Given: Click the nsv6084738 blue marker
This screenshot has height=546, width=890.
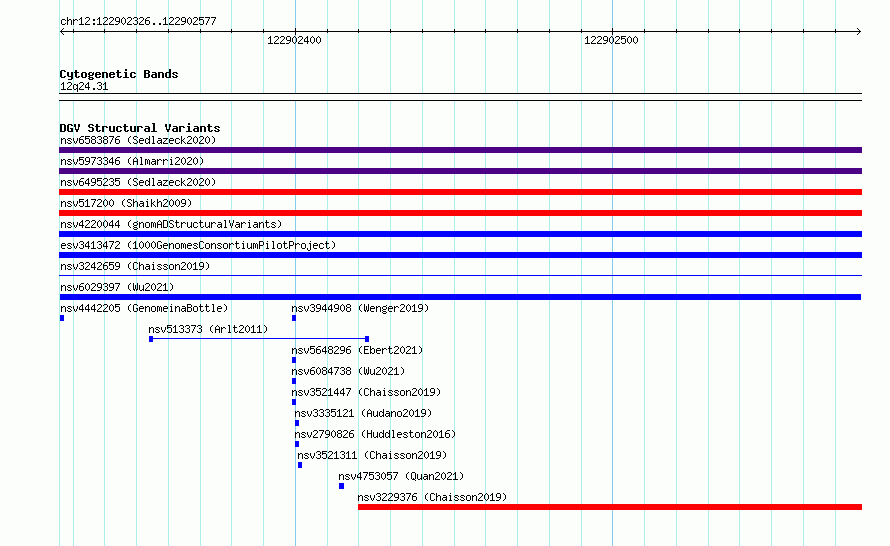Looking at the screenshot, I should click(x=294, y=381).
